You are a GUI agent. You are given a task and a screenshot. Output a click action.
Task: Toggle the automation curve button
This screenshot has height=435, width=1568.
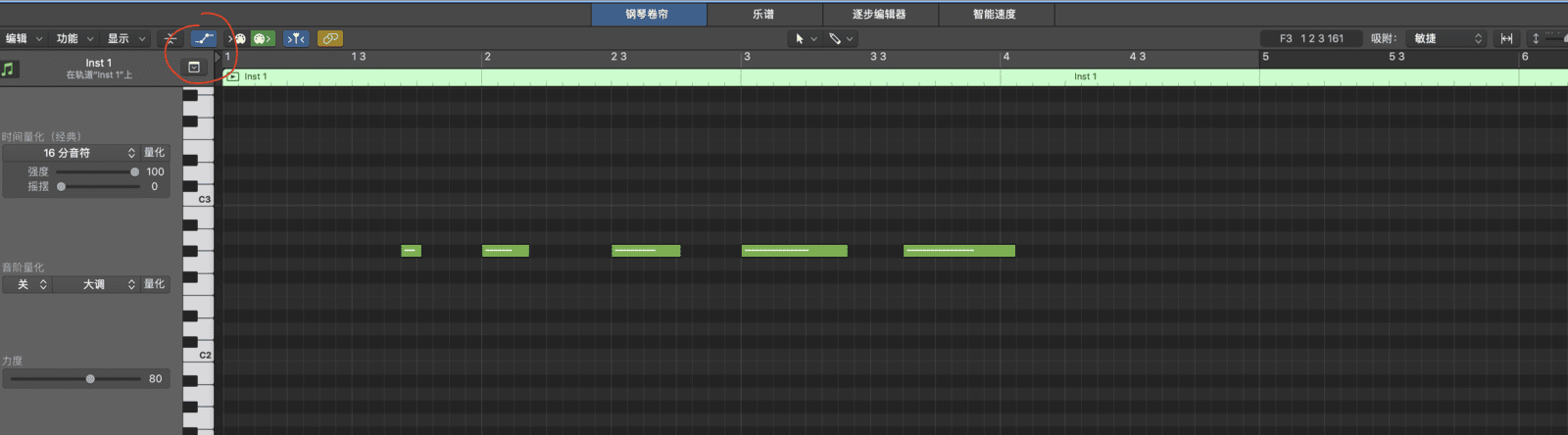pos(204,38)
